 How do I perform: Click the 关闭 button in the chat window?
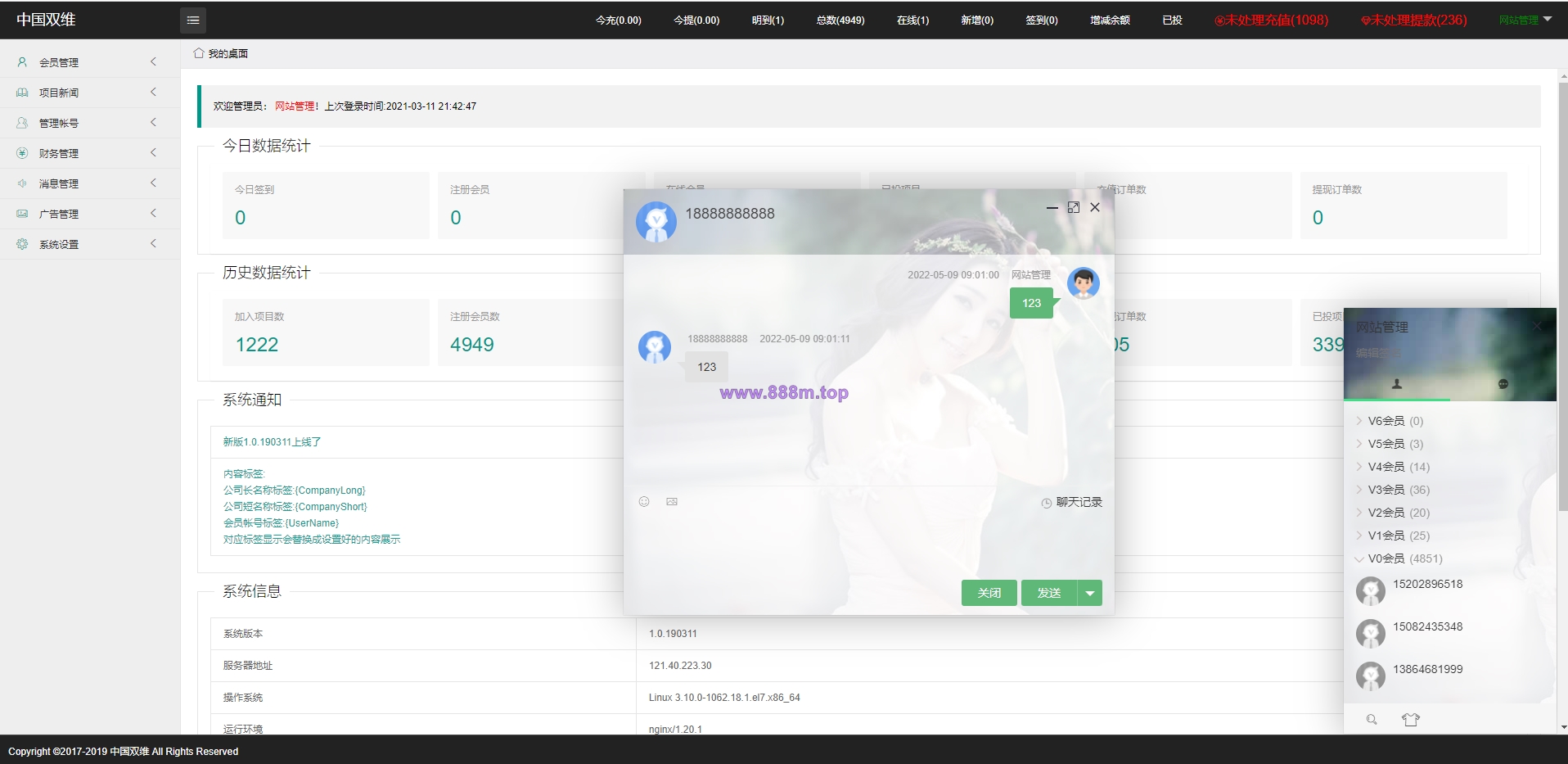click(989, 593)
